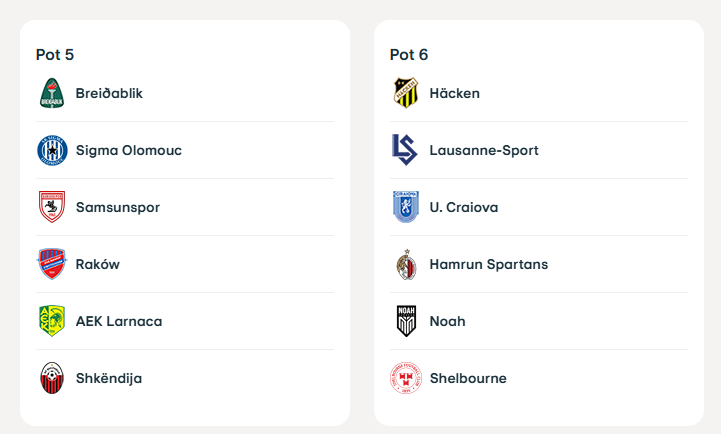Click the Samsunspor club crest

coord(52,207)
